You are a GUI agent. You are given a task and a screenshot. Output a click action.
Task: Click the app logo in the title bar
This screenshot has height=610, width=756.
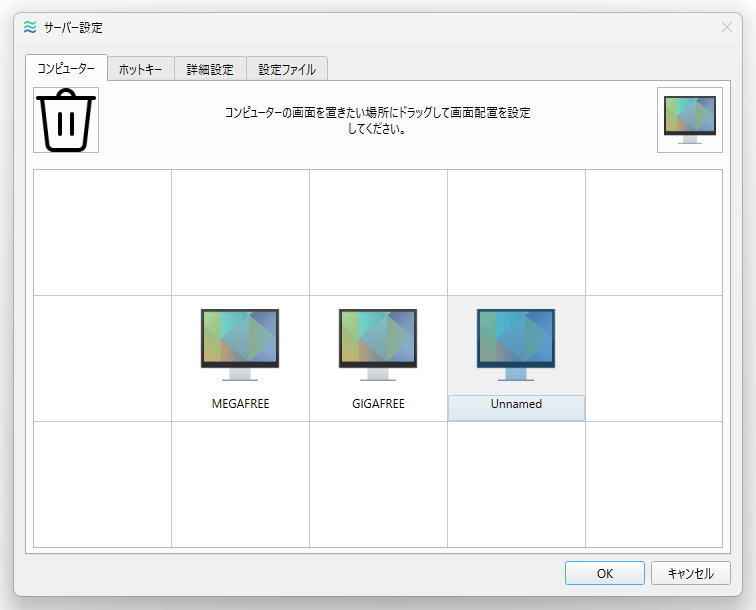29,28
